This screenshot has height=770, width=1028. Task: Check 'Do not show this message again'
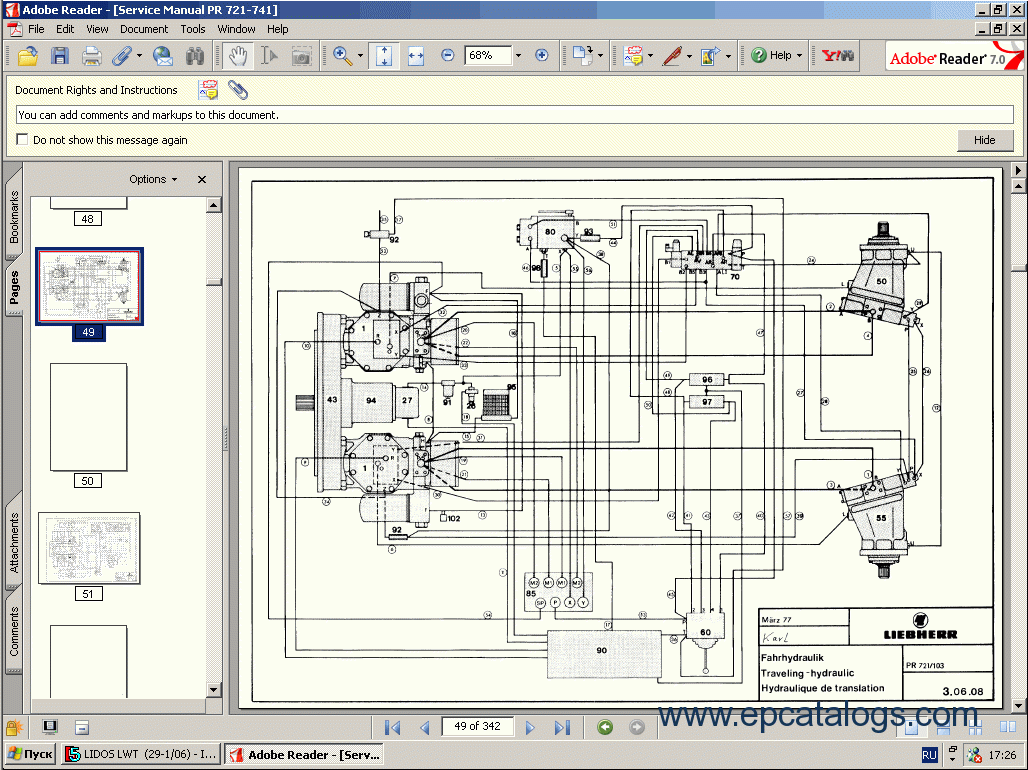[x=23, y=140]
